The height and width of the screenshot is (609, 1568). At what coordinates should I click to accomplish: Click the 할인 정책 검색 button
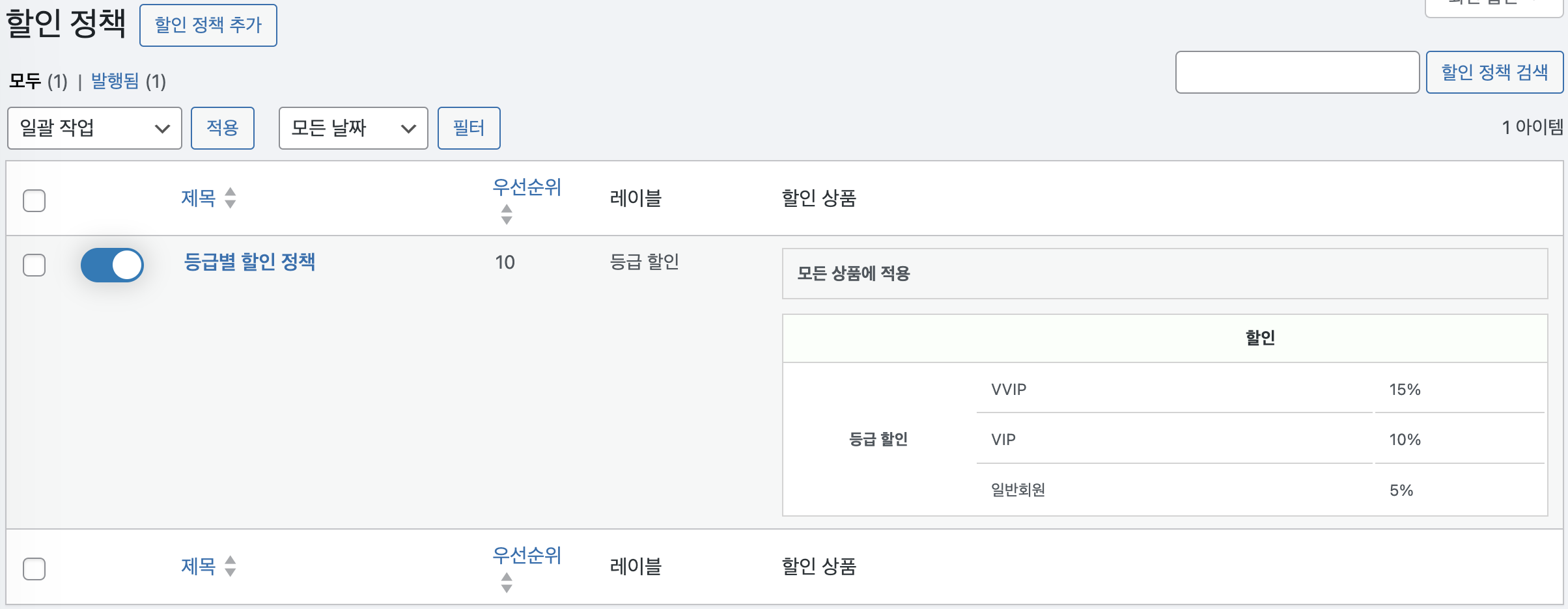click(1494, 72)
